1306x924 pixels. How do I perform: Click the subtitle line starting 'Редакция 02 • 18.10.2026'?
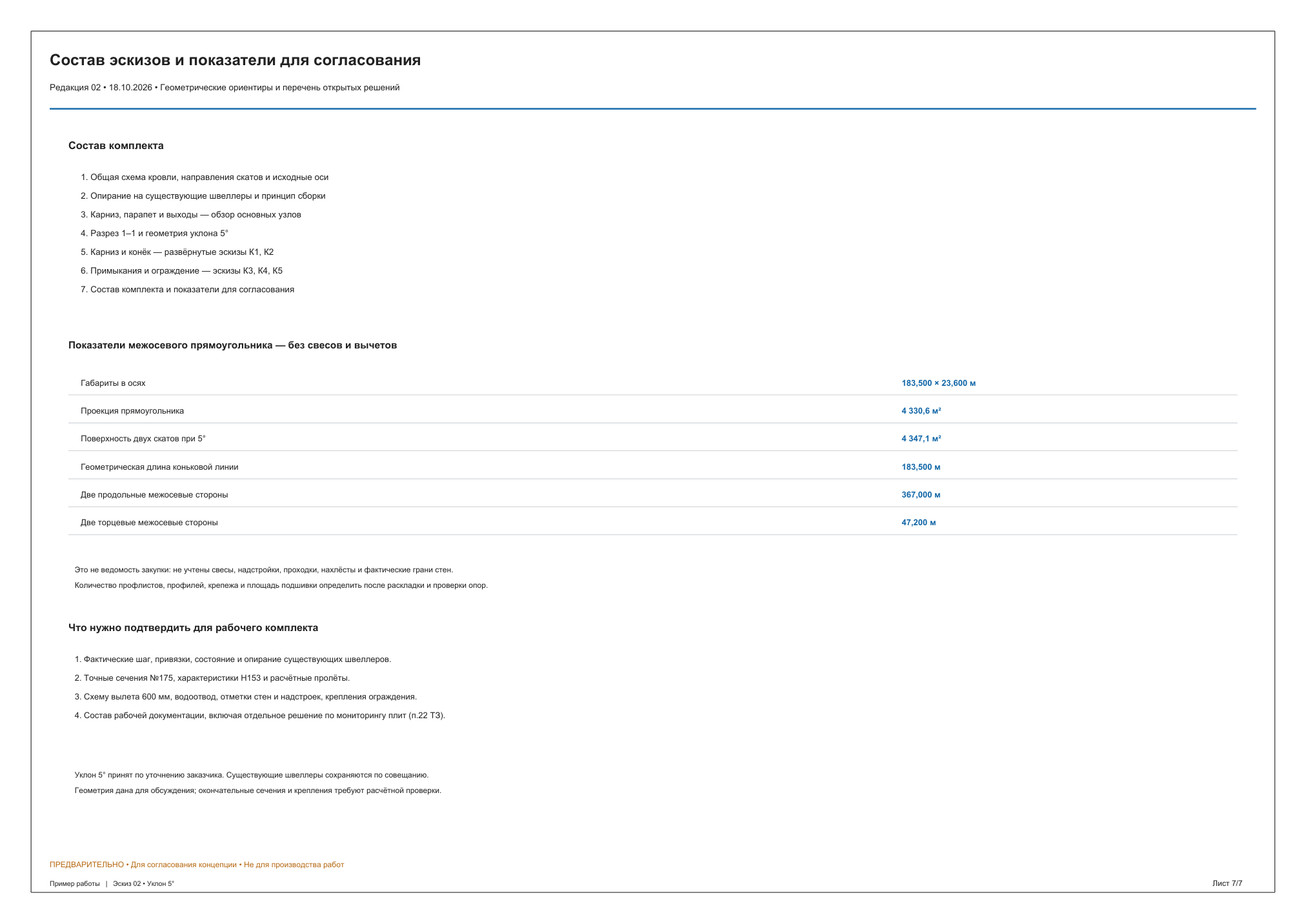click(x=225, y=88)
